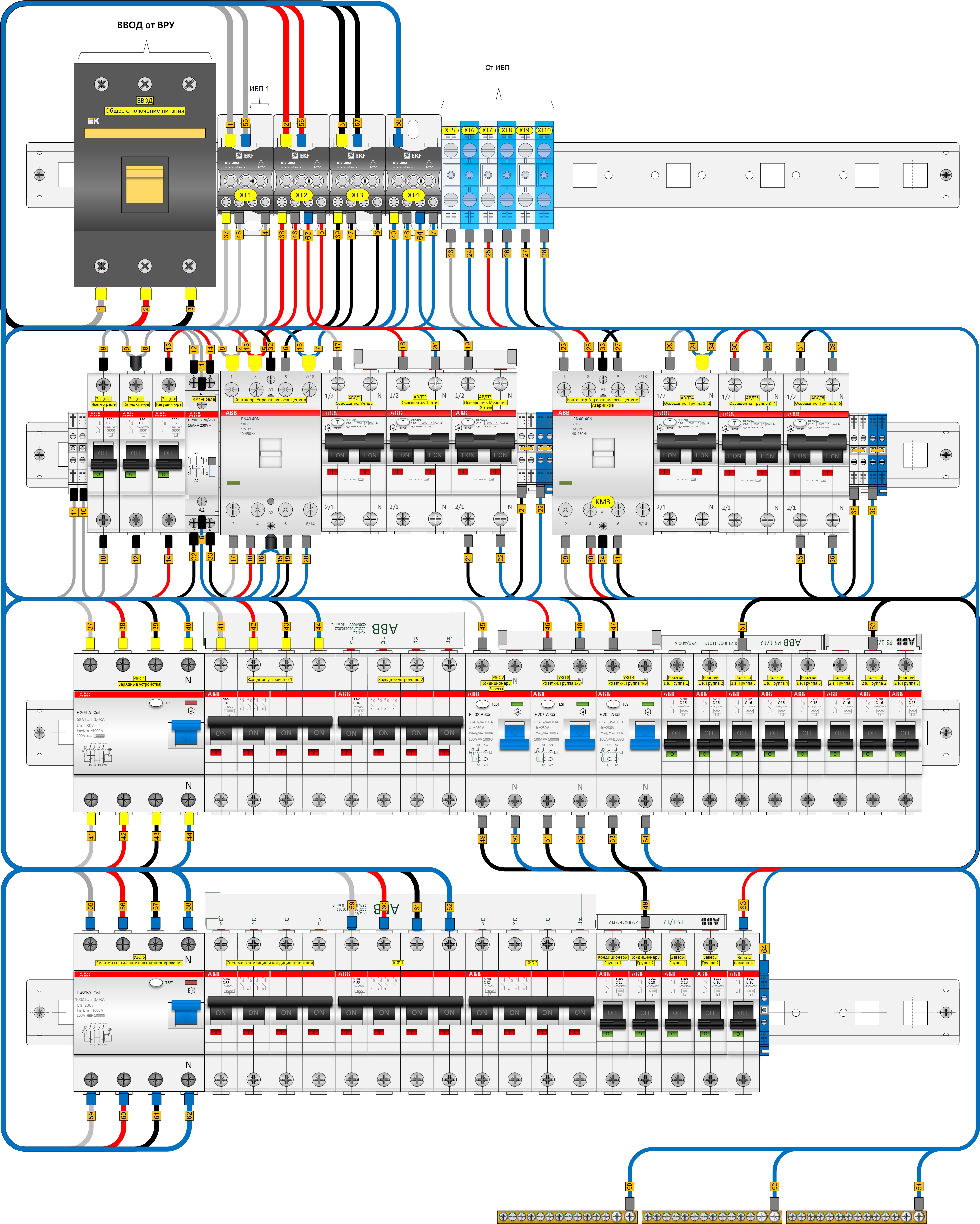980x1224 pixels.
Task: Click the 'ИБП 1' caption
Action: (x=259, y=89)
